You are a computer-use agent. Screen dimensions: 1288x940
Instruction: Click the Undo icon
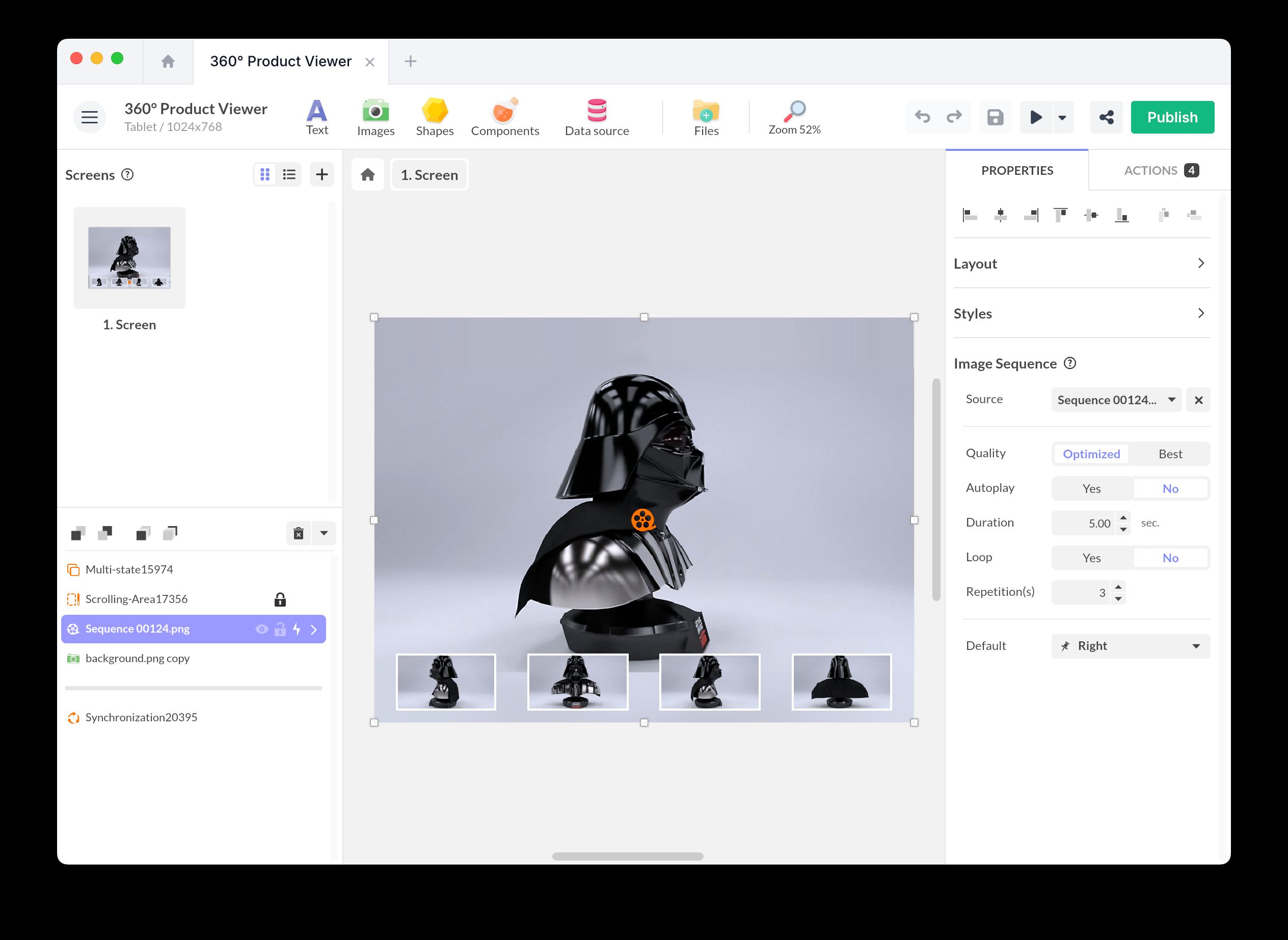922,117
